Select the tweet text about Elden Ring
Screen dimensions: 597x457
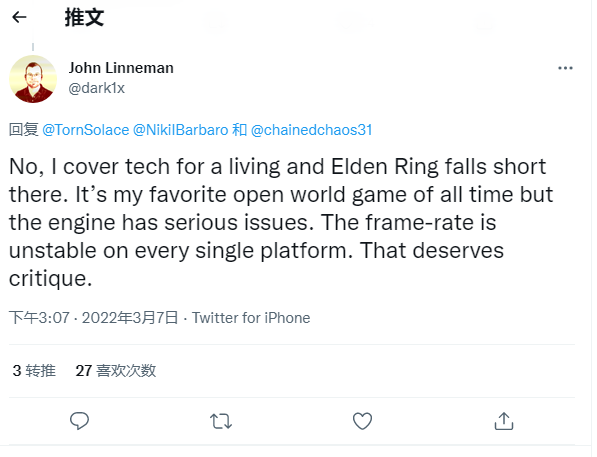[281, 222]
